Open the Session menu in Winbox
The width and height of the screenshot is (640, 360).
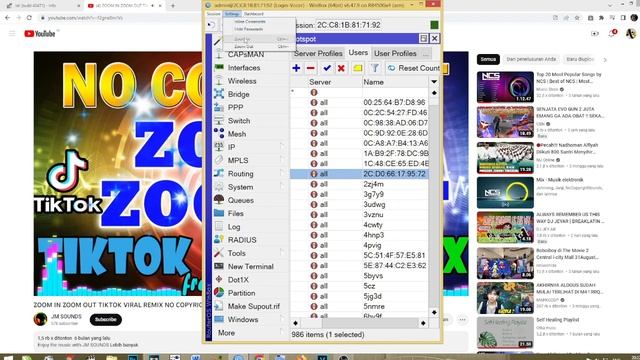coord(213,14)
